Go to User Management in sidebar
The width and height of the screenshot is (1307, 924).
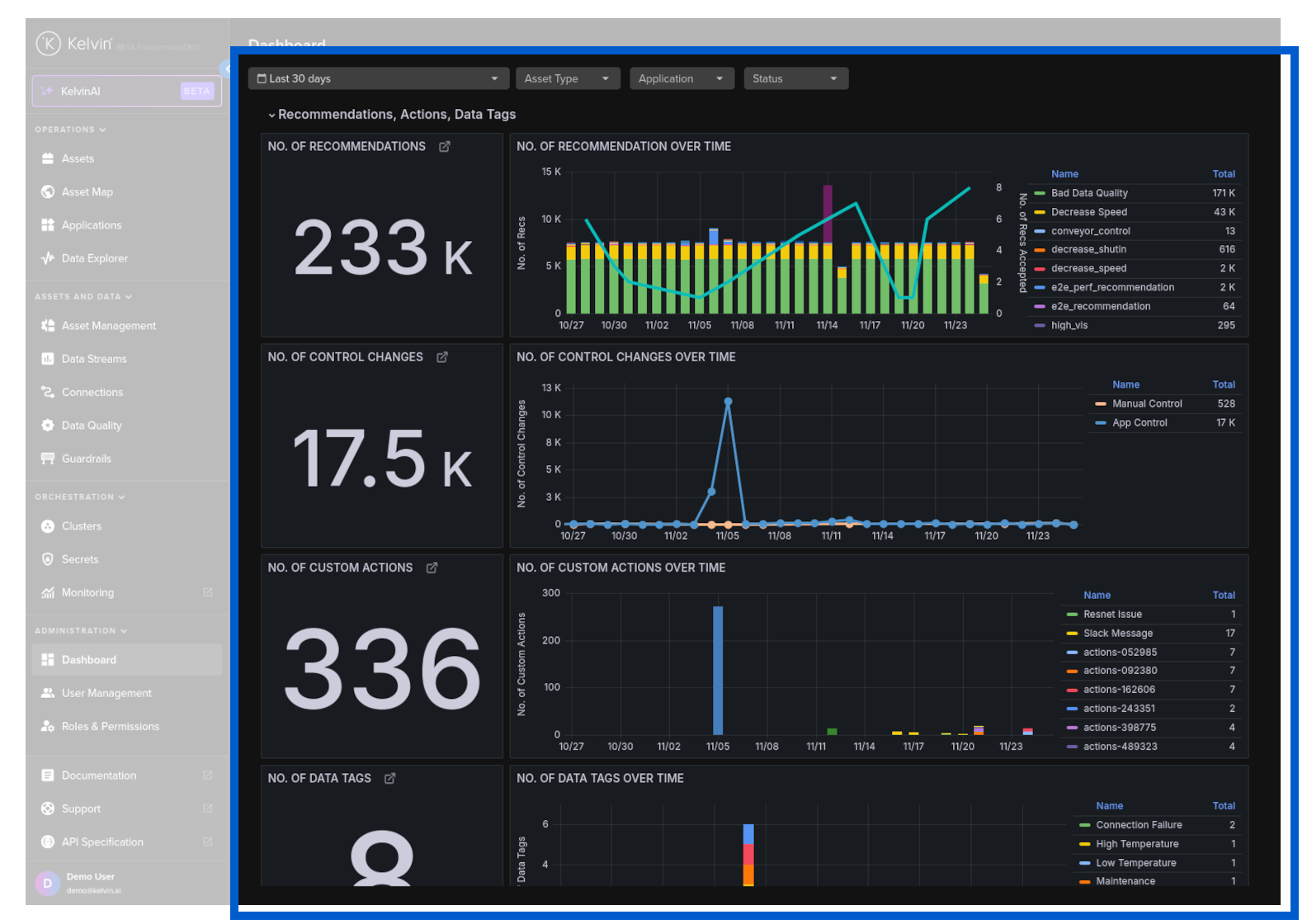pos(106,693)
